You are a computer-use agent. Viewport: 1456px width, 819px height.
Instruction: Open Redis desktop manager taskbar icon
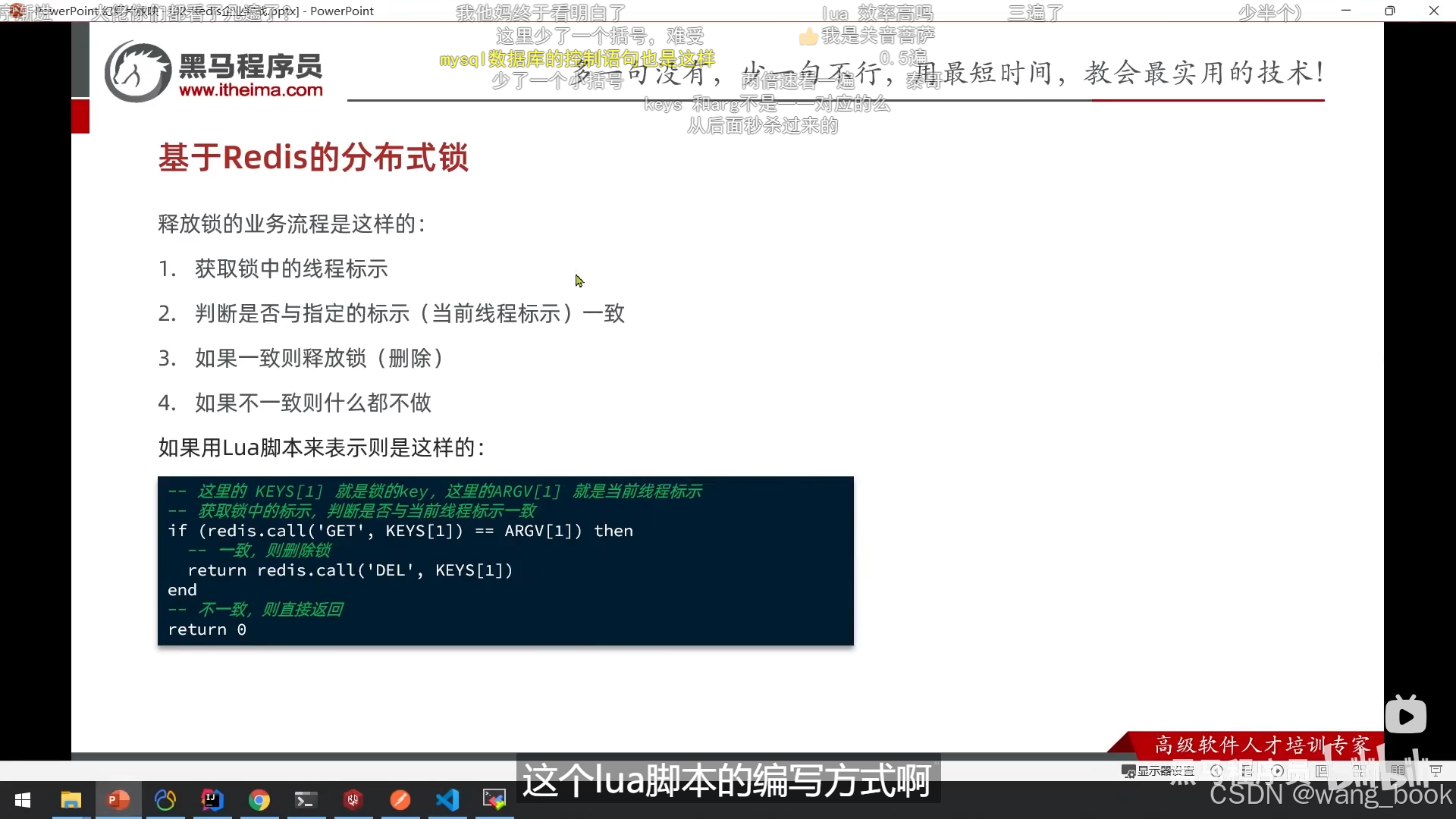pyautogui.click(x=353, y=800)
